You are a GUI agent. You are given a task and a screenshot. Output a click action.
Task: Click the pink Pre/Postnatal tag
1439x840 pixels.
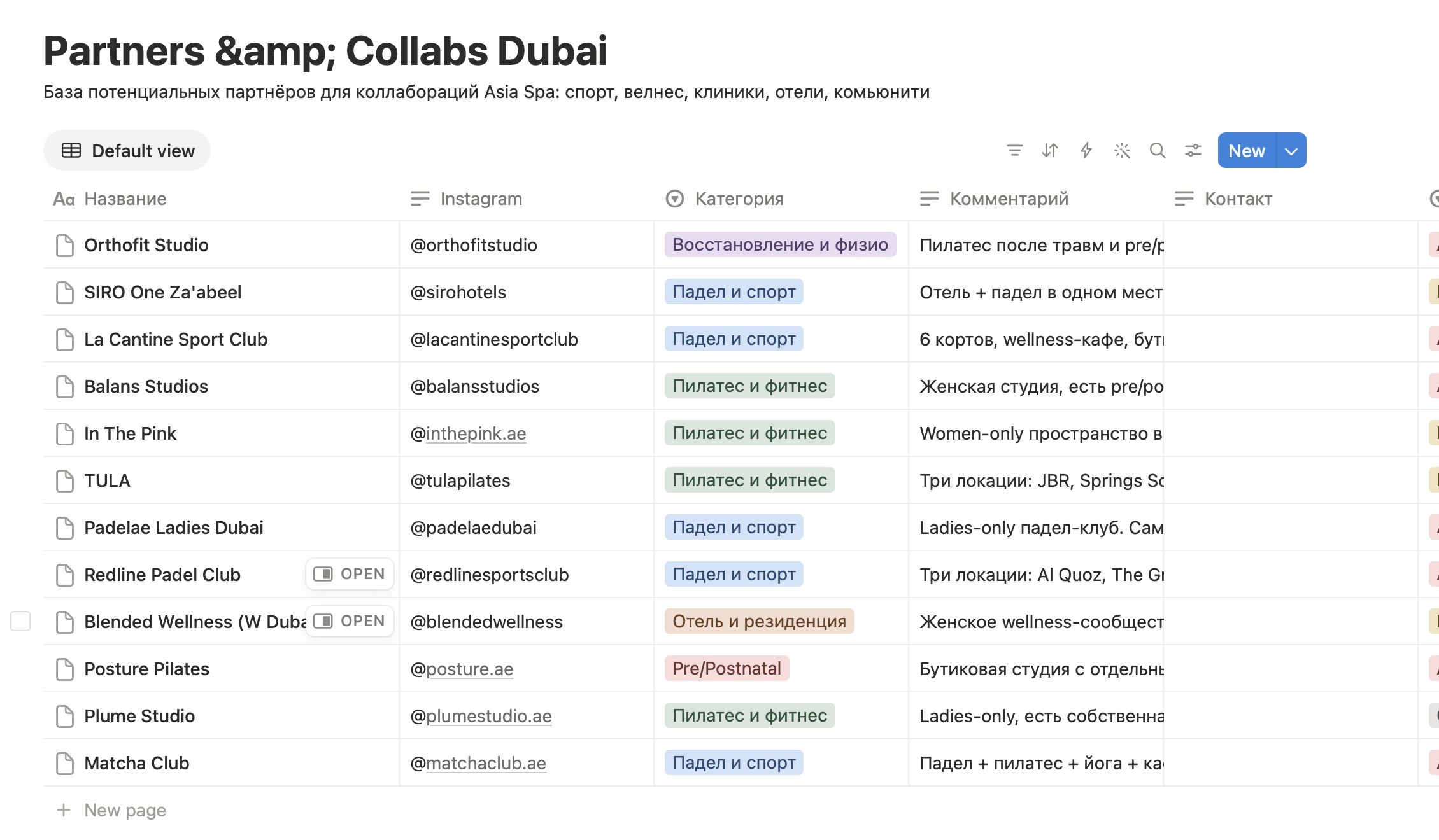click(727, 669)
